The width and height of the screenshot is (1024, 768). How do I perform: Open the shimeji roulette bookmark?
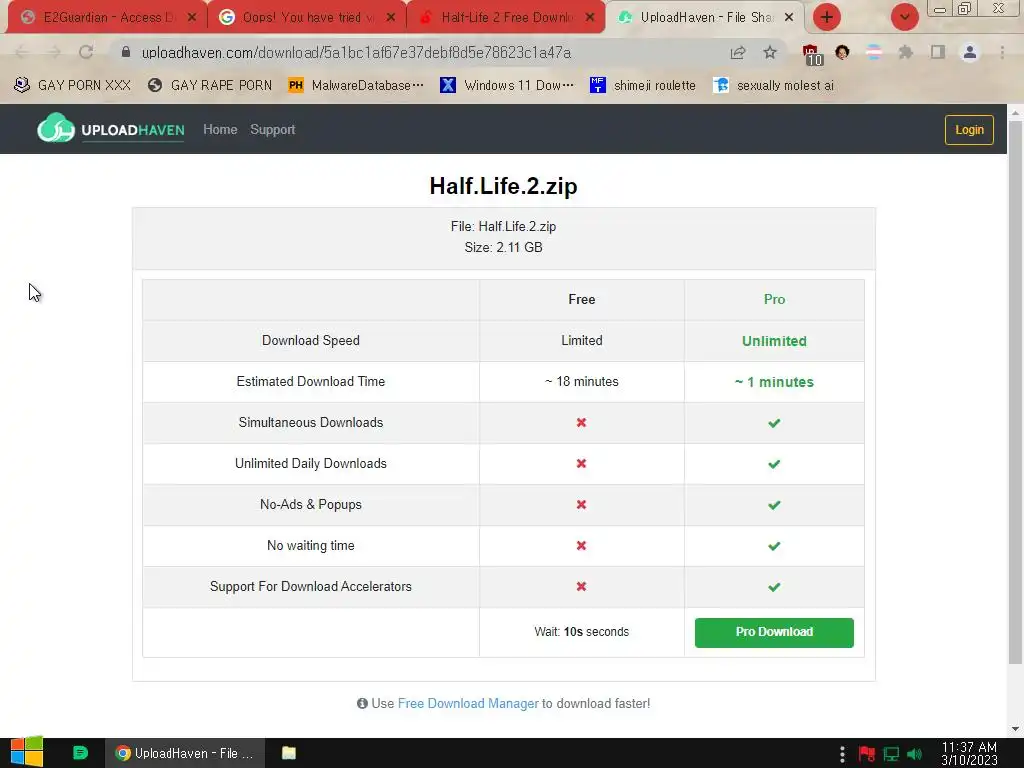click(x=642, y=85)
